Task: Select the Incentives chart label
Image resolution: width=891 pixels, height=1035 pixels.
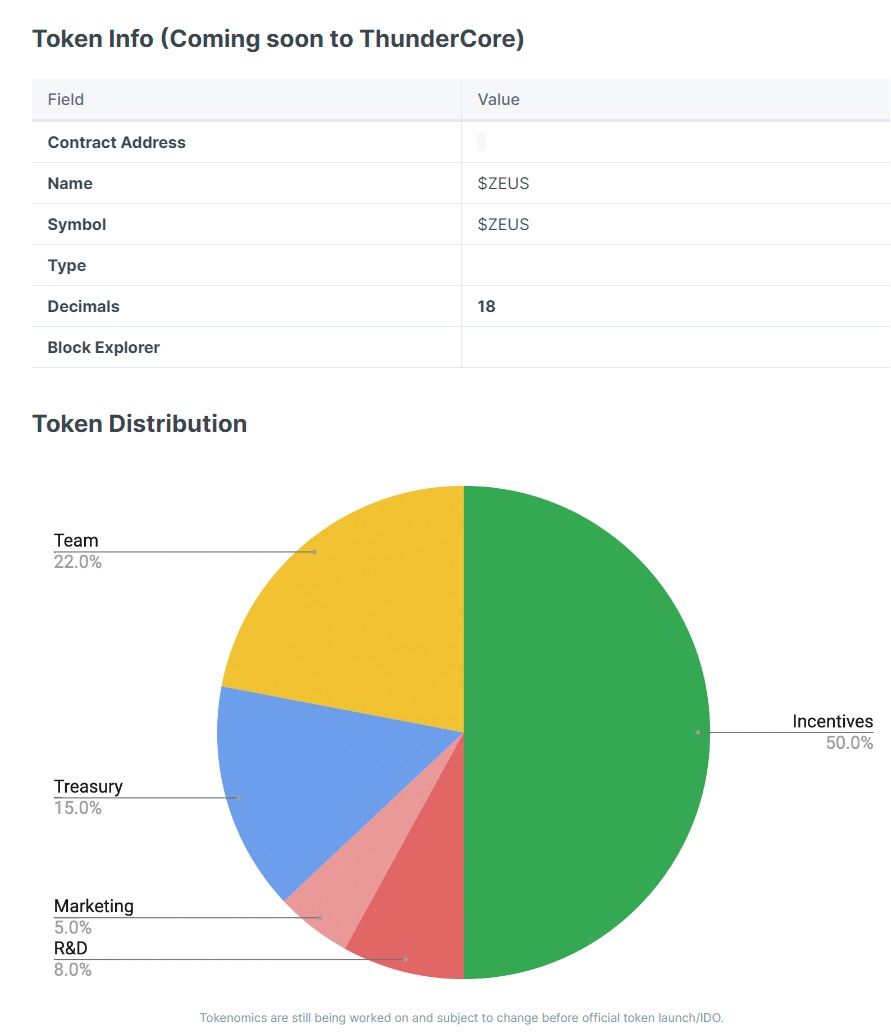Action: [833, 721]
